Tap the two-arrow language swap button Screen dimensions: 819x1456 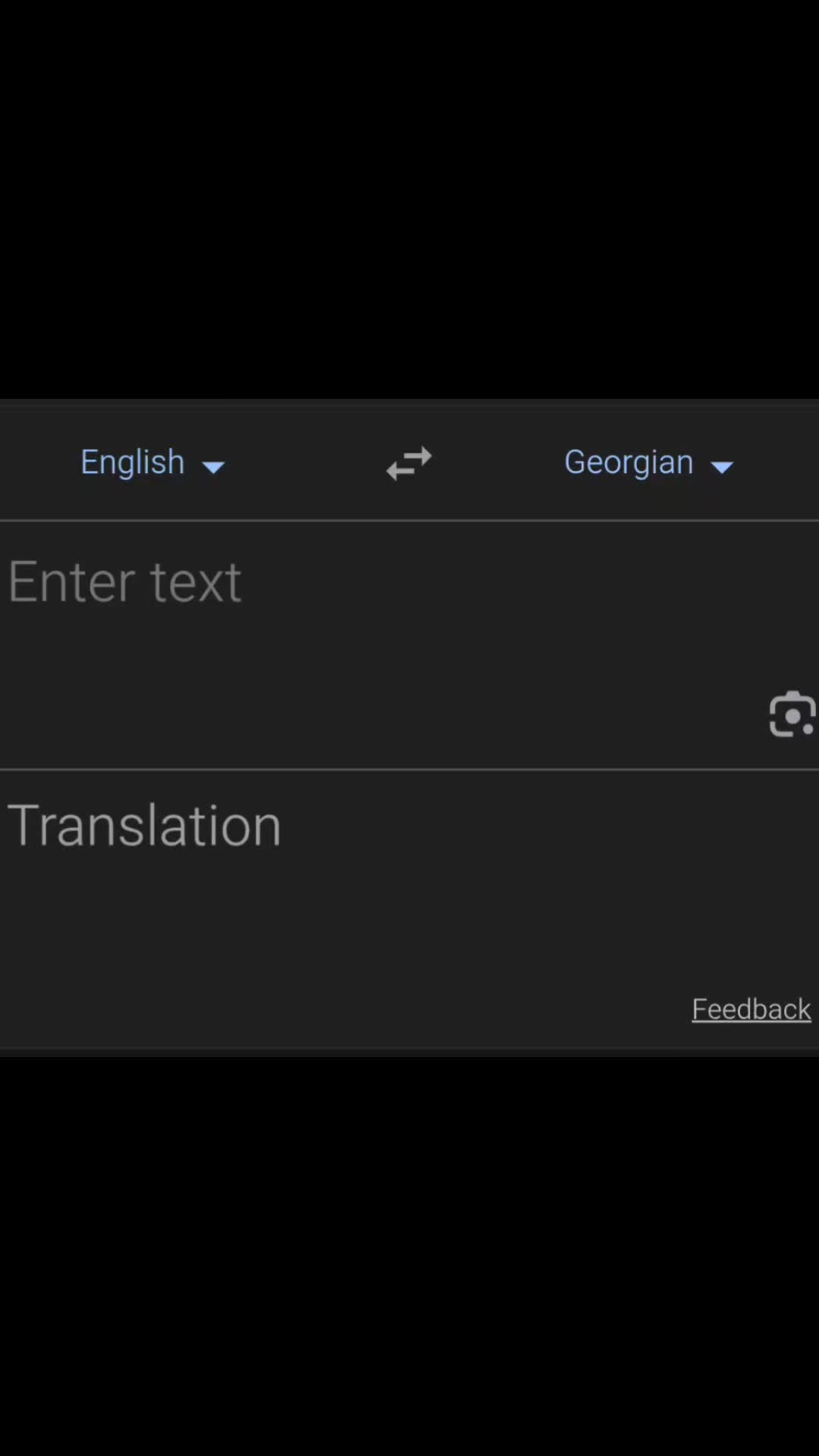click(x=409, y=463)
